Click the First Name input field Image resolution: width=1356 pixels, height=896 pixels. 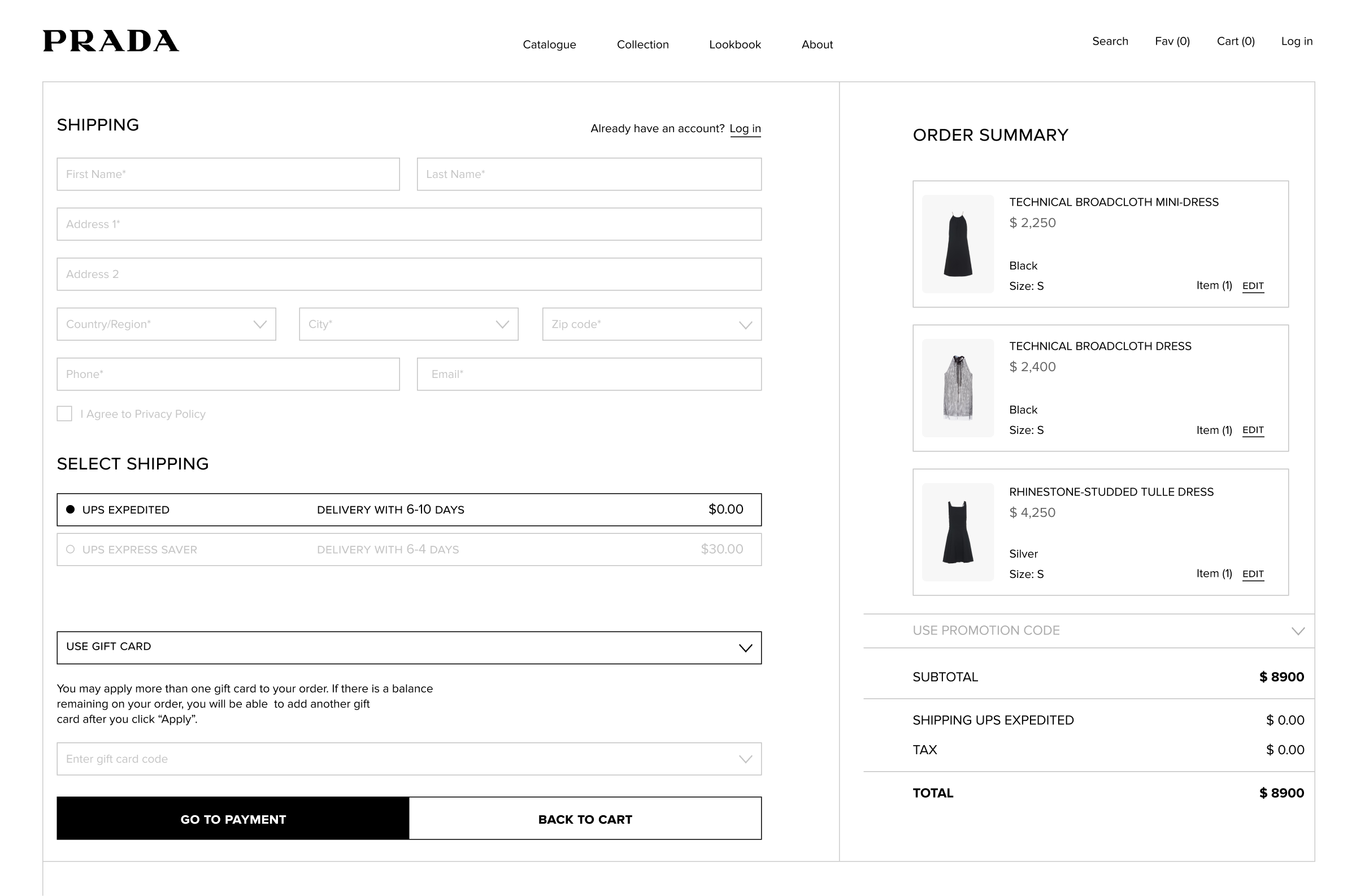pos(228,175)
